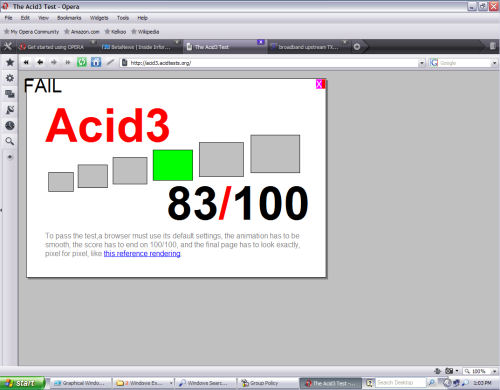The height and width of the screenshot is (390, 500).
Task: Open the Widgets menu
Action: click(x=99, y=18)
